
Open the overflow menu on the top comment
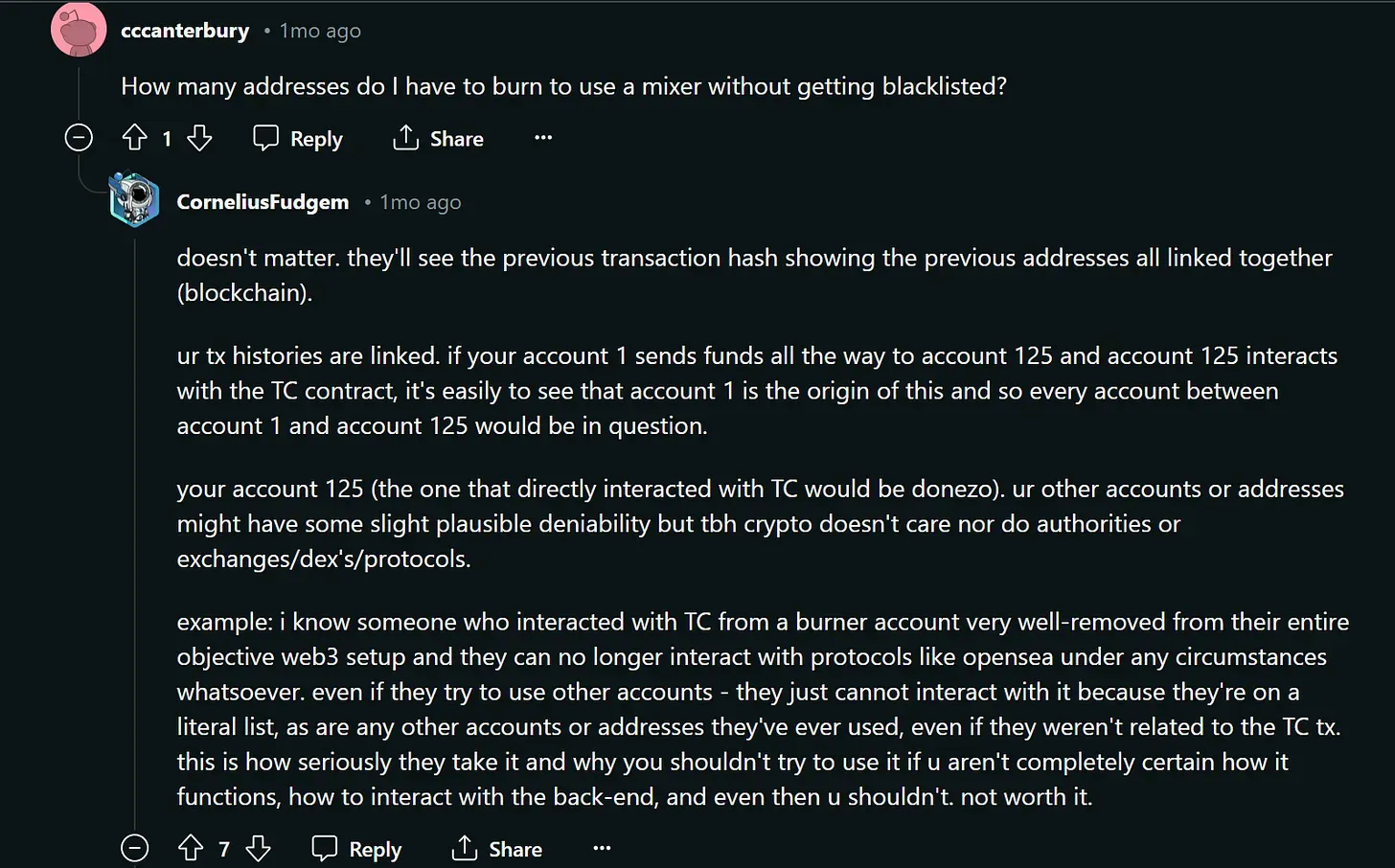tap(543, 138)
